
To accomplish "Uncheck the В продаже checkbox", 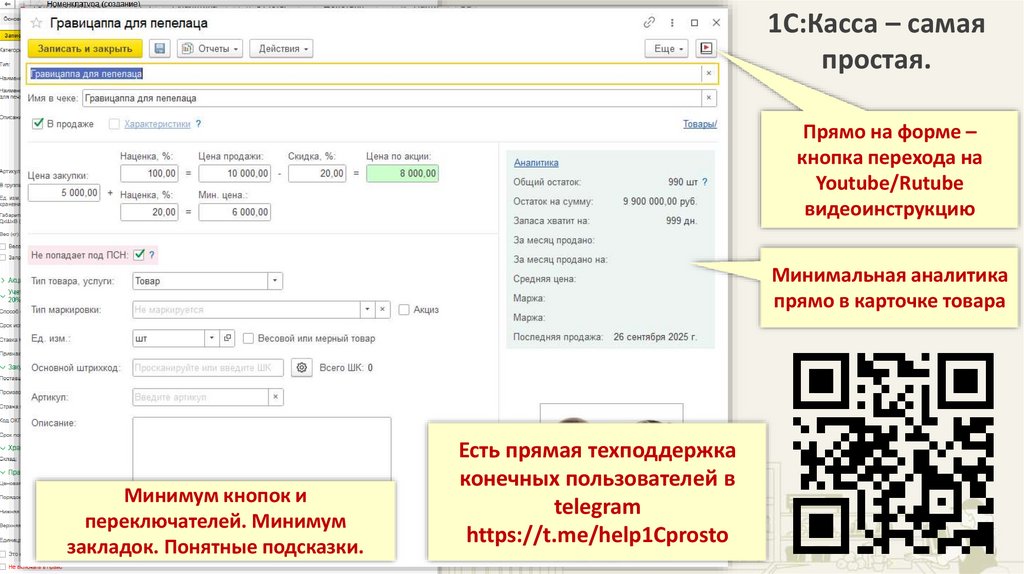I will coord(38,124).
